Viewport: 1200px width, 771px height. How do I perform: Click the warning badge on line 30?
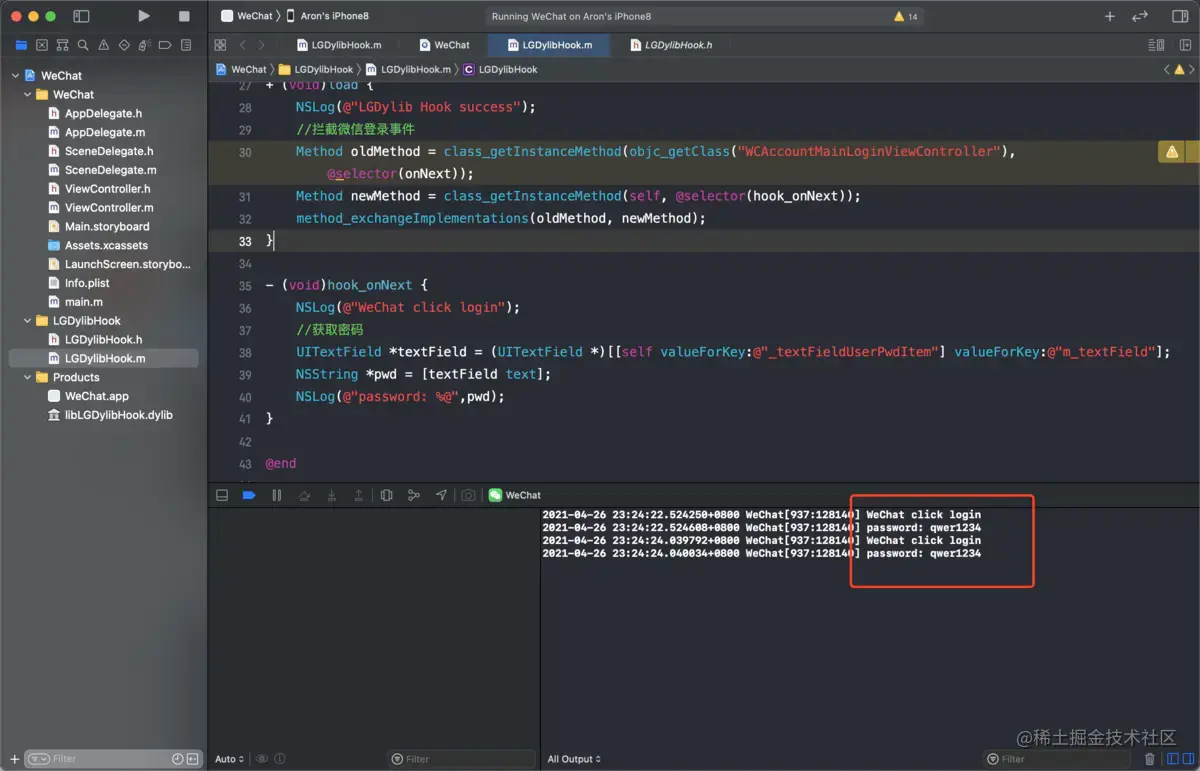pyautogui.click(x=1172, y=152)
